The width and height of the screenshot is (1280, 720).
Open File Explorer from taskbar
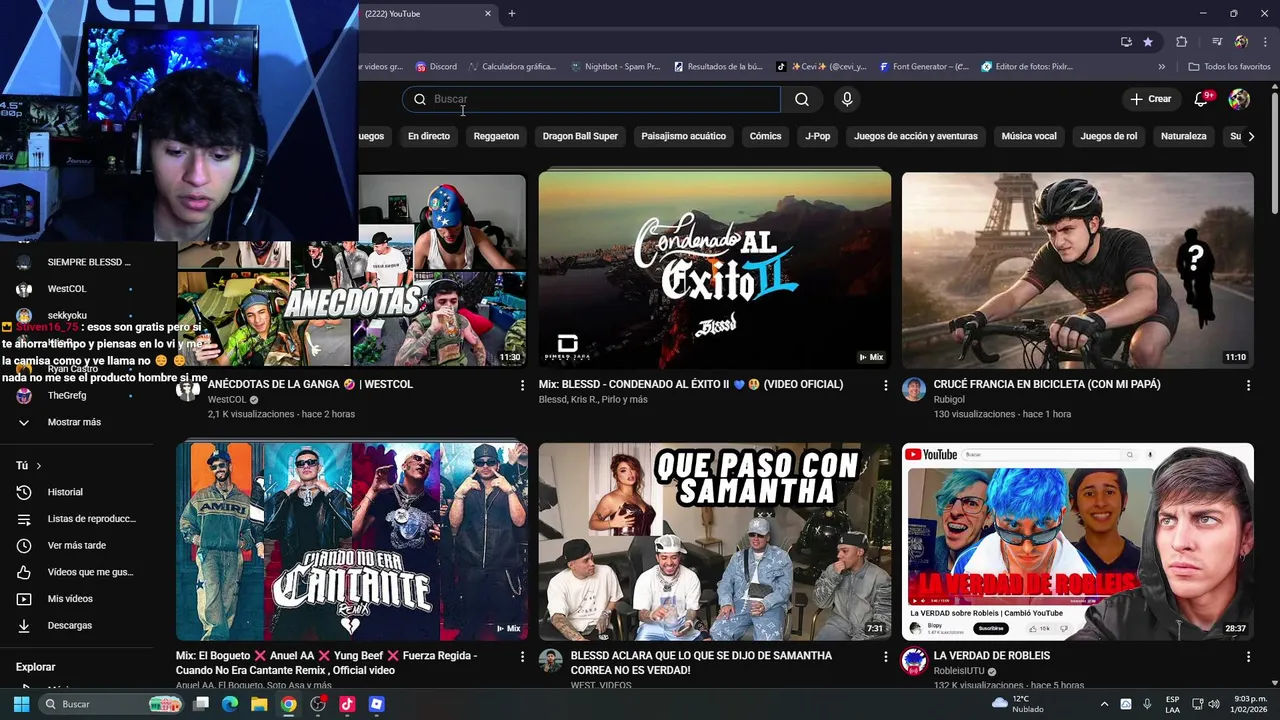(259, 704)
